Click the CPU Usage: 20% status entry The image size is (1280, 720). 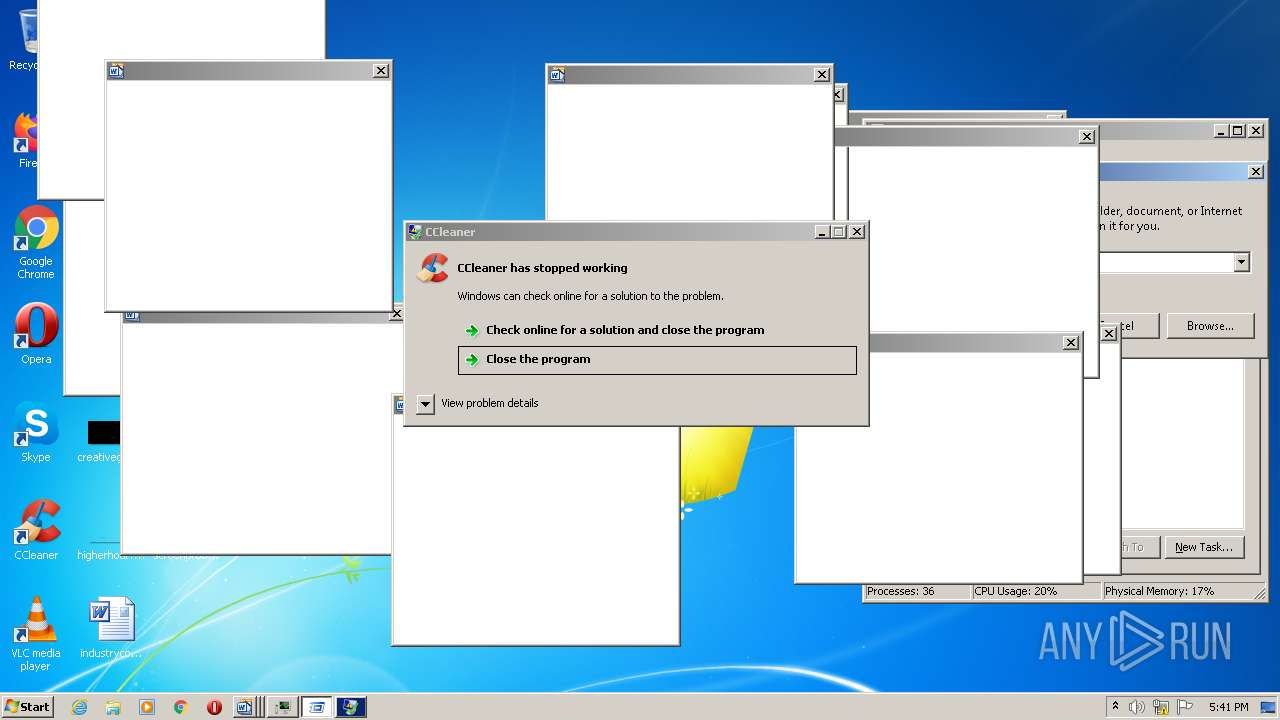point(1035,591)
